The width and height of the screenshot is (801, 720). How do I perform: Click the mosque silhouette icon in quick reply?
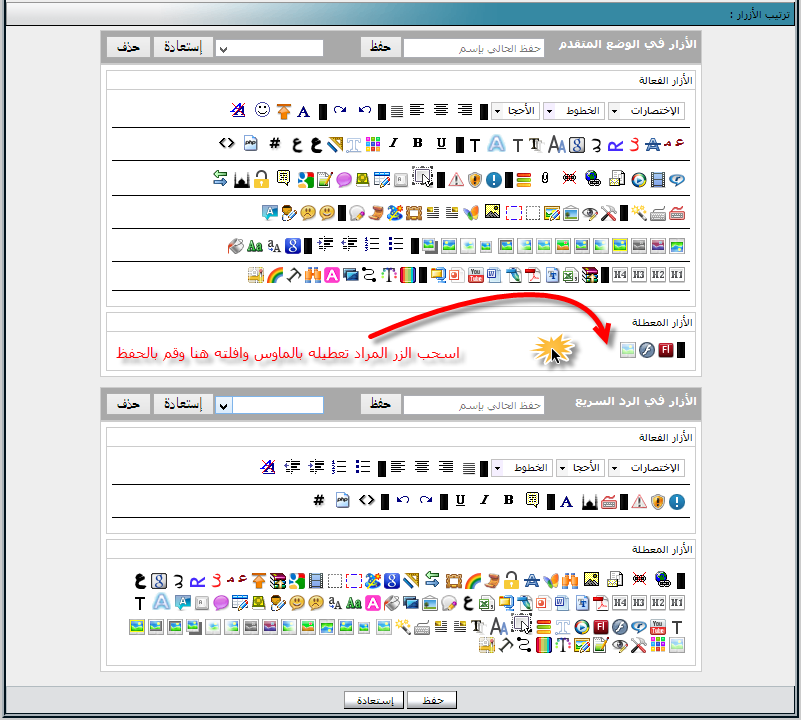click(588, 500)
